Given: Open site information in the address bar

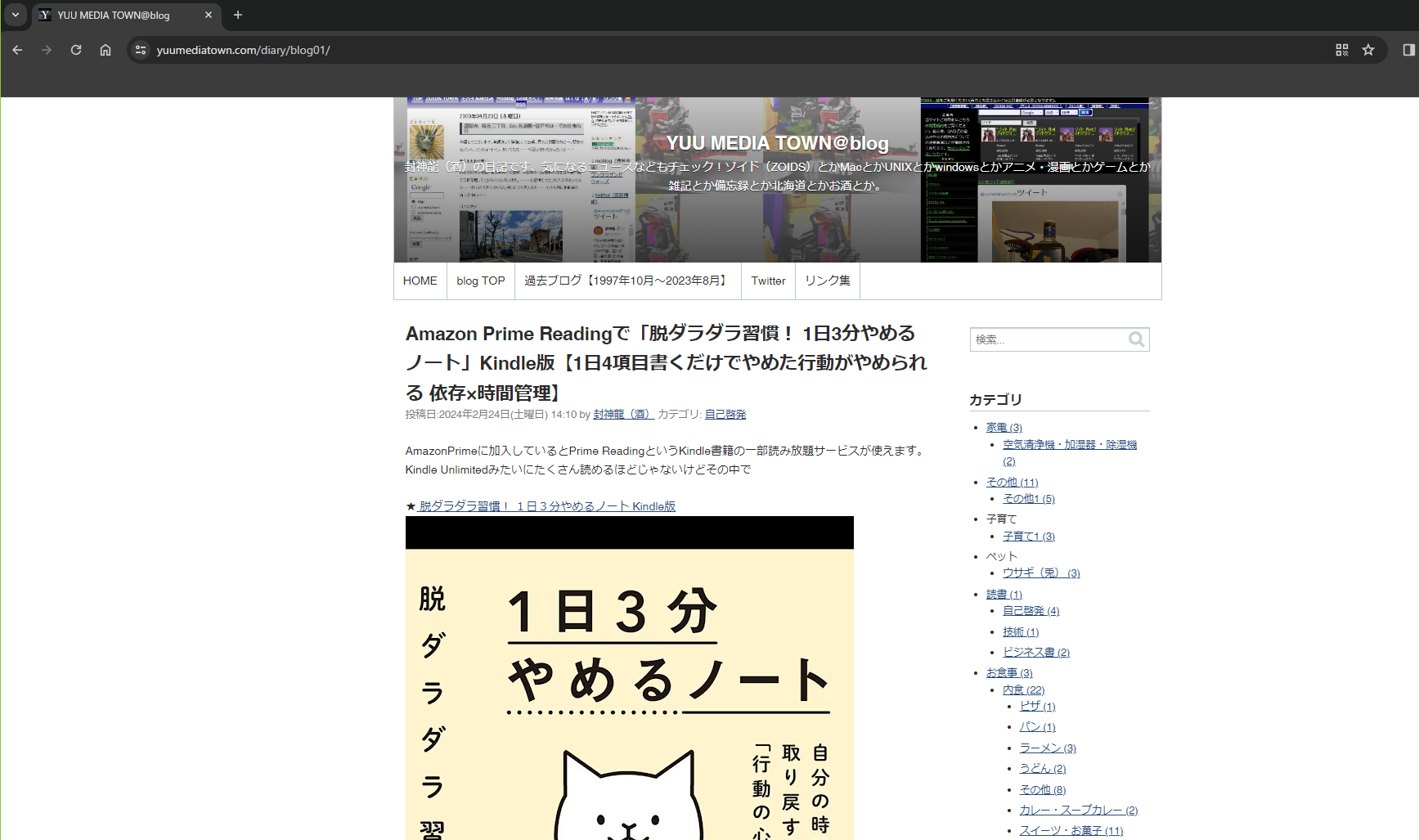Looking at the screenshot, I should 141,50.
